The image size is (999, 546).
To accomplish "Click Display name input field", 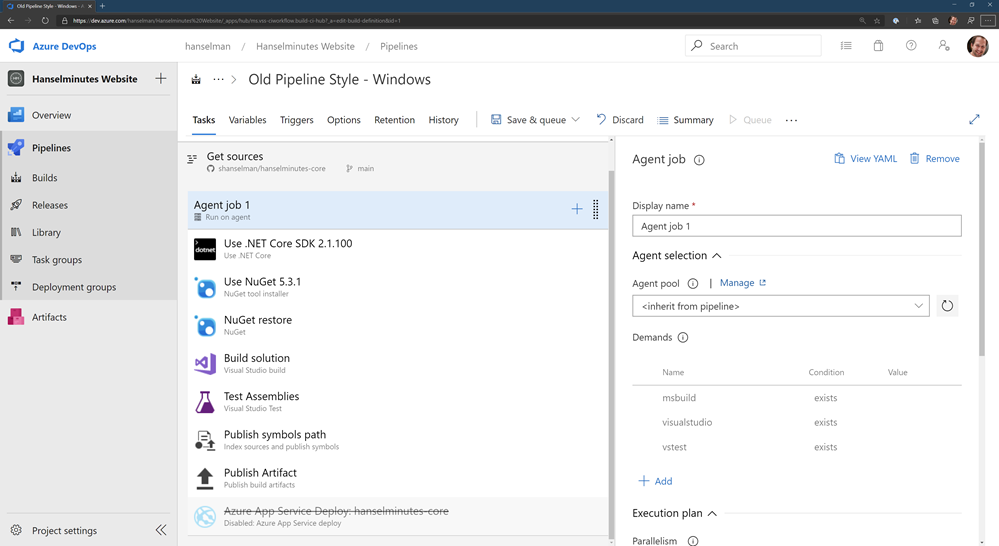I will tap(796, 226).
